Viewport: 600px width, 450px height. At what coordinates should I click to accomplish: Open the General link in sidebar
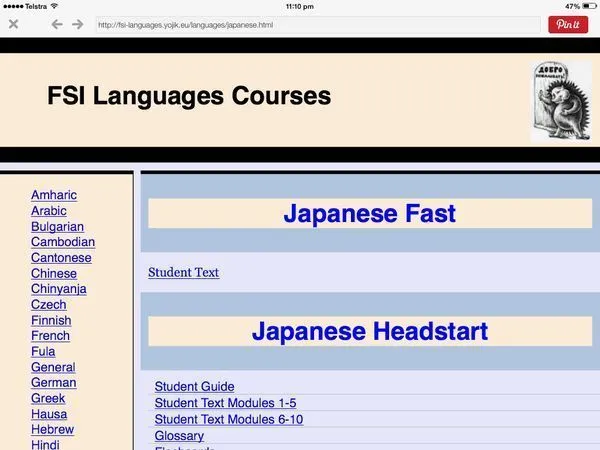[53, 367]
